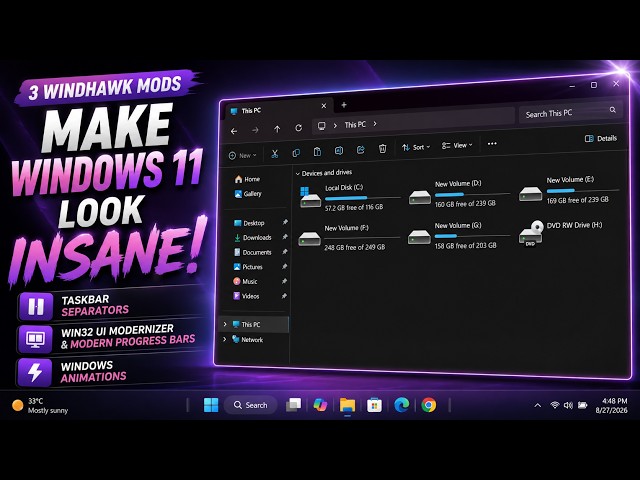
Task: Open the volume speaker tray icon
Action: [x=568, y=405]
